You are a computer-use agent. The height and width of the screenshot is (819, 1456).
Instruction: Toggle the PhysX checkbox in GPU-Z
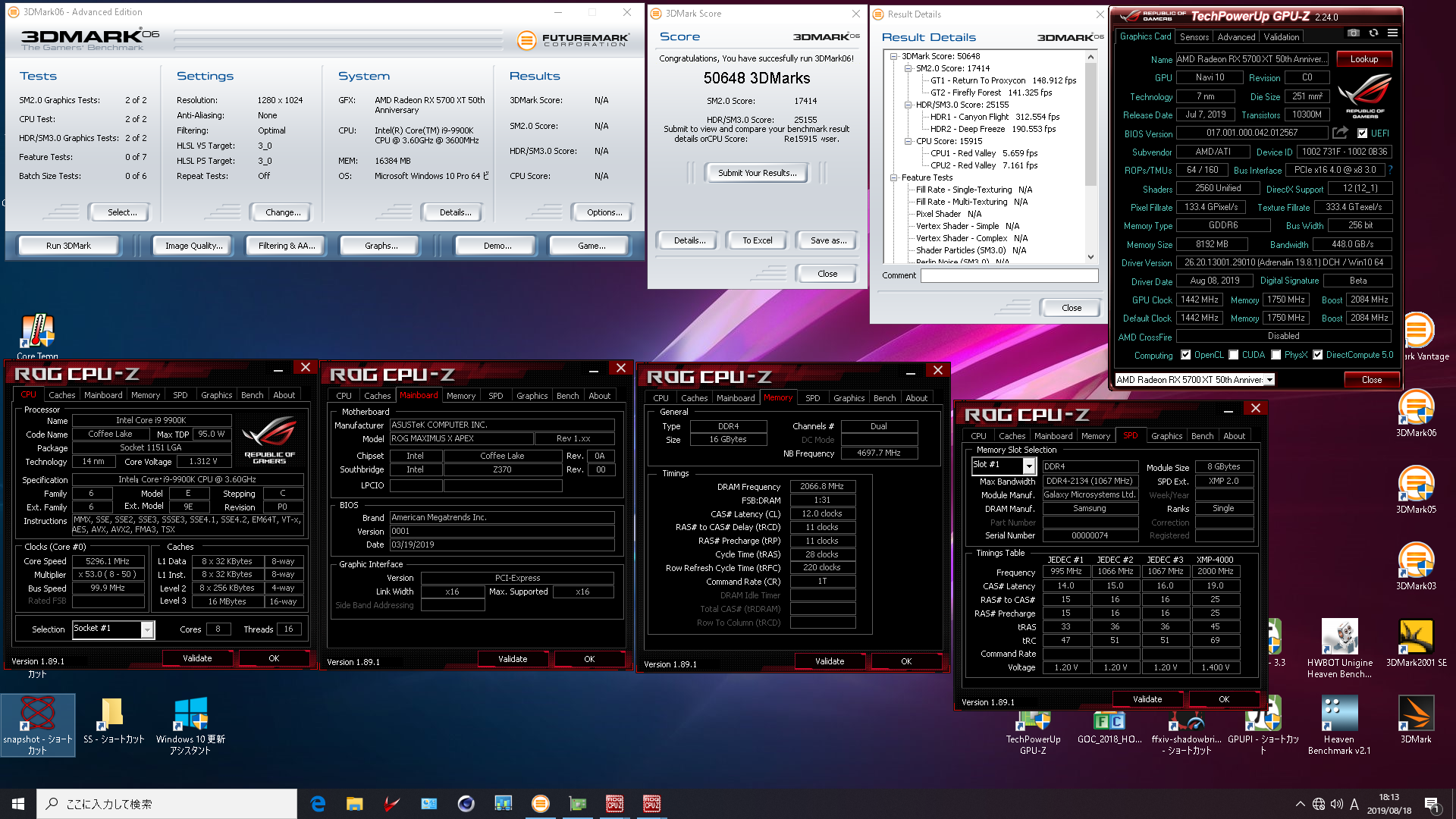pyautogui.click(x=1276, y=355)
